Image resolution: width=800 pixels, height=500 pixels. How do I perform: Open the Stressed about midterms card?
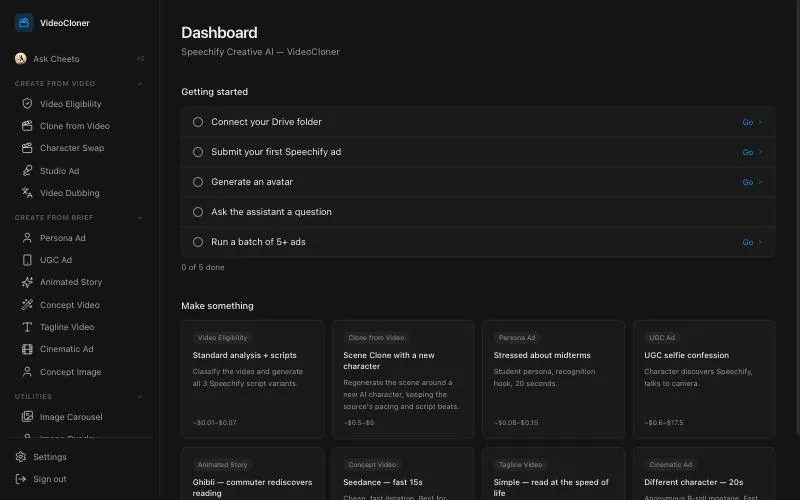(554, 379)
